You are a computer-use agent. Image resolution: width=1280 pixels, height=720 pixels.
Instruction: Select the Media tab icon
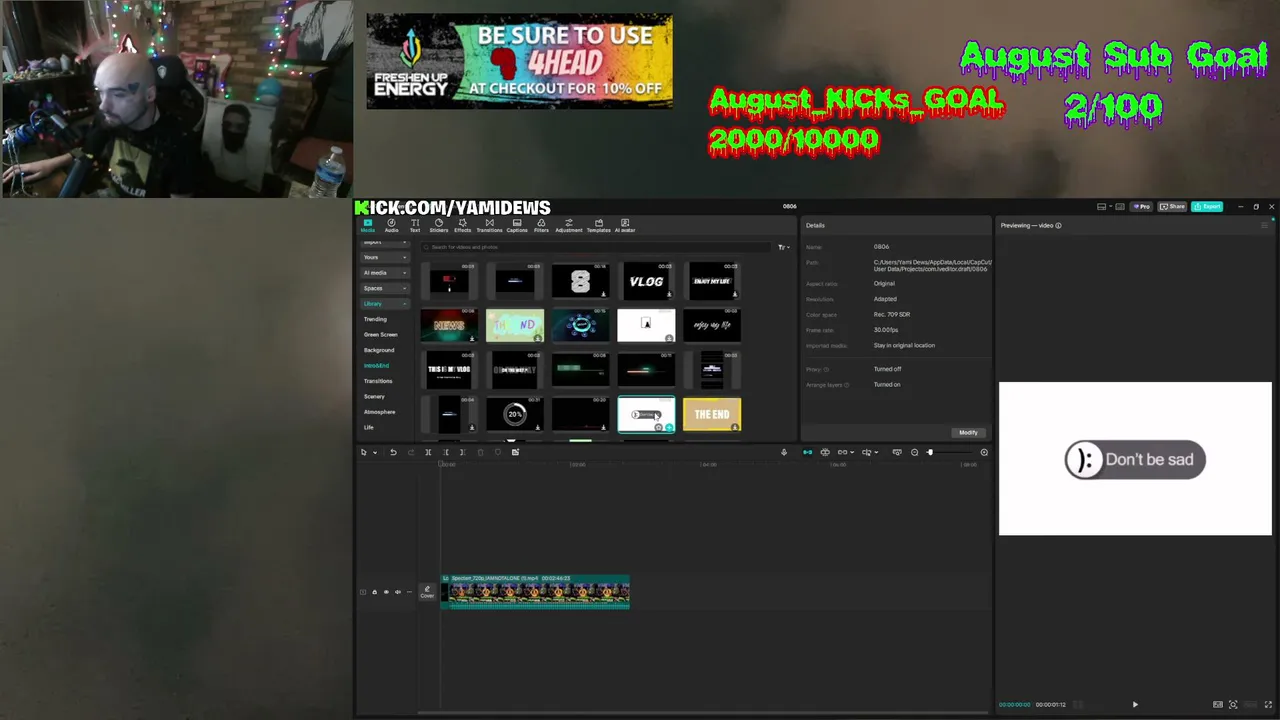click(367, 226)
